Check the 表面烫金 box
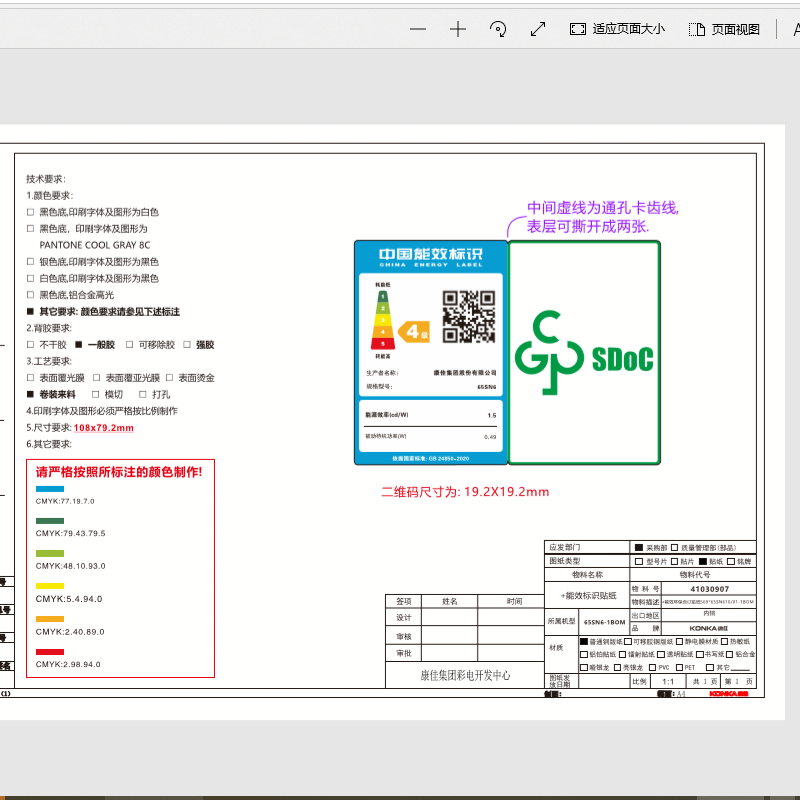The height and width of the screenshot is (800, 800). pos(169,378)
